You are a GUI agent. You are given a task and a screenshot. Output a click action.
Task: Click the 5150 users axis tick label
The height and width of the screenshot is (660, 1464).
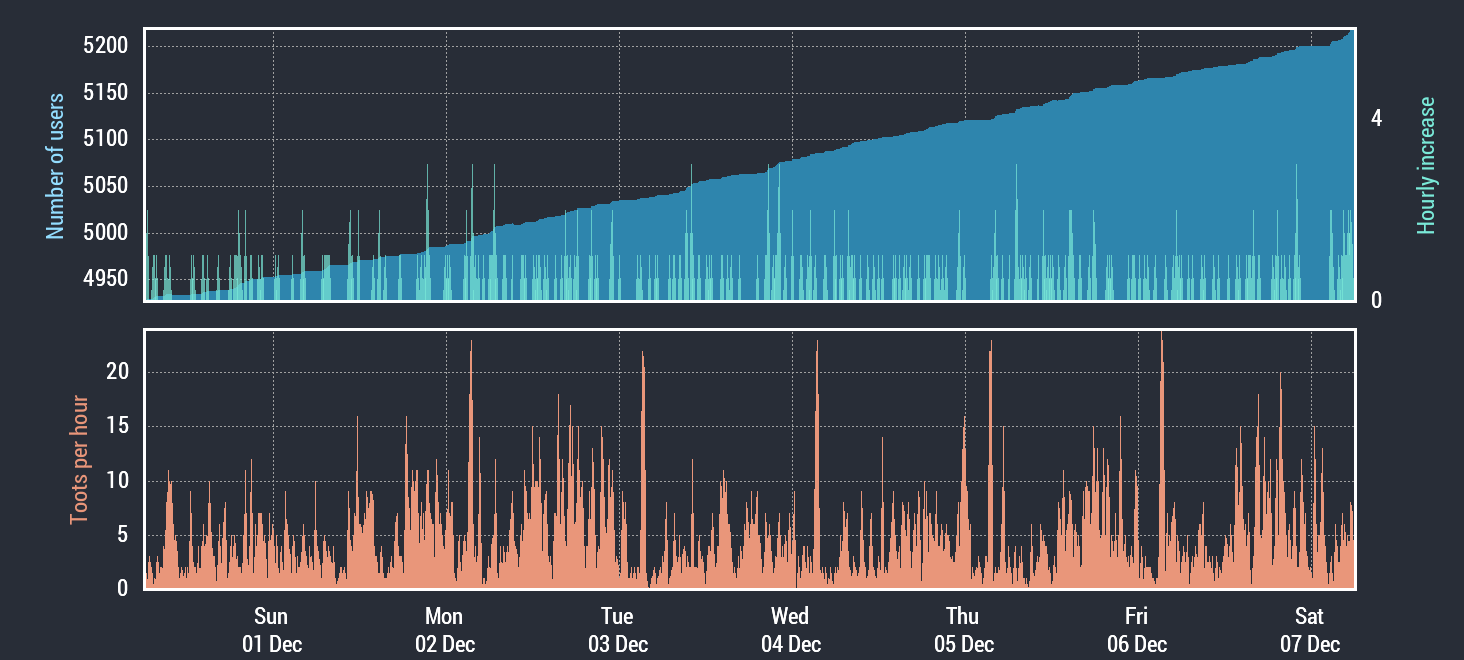[x=107, y=93]
